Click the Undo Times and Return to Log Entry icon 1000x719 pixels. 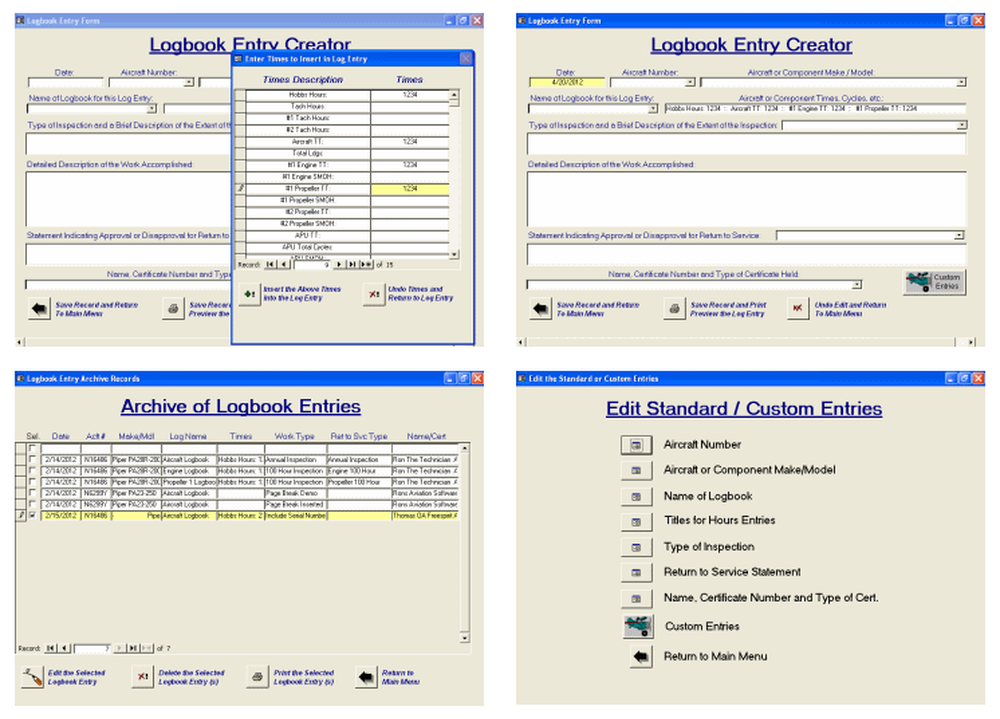click(x=374, y=294)
